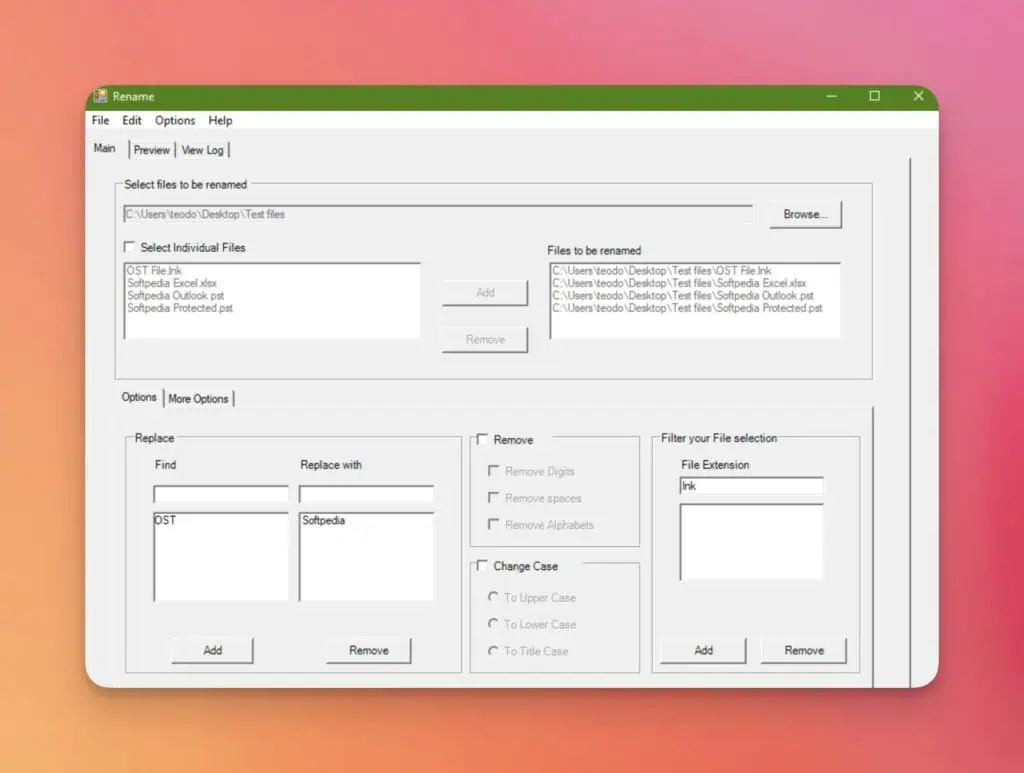Image resolution: width=1024 pixels, height=773 pixels.
Task: Enable the Change Case checkbox
Action: point(482,566)
